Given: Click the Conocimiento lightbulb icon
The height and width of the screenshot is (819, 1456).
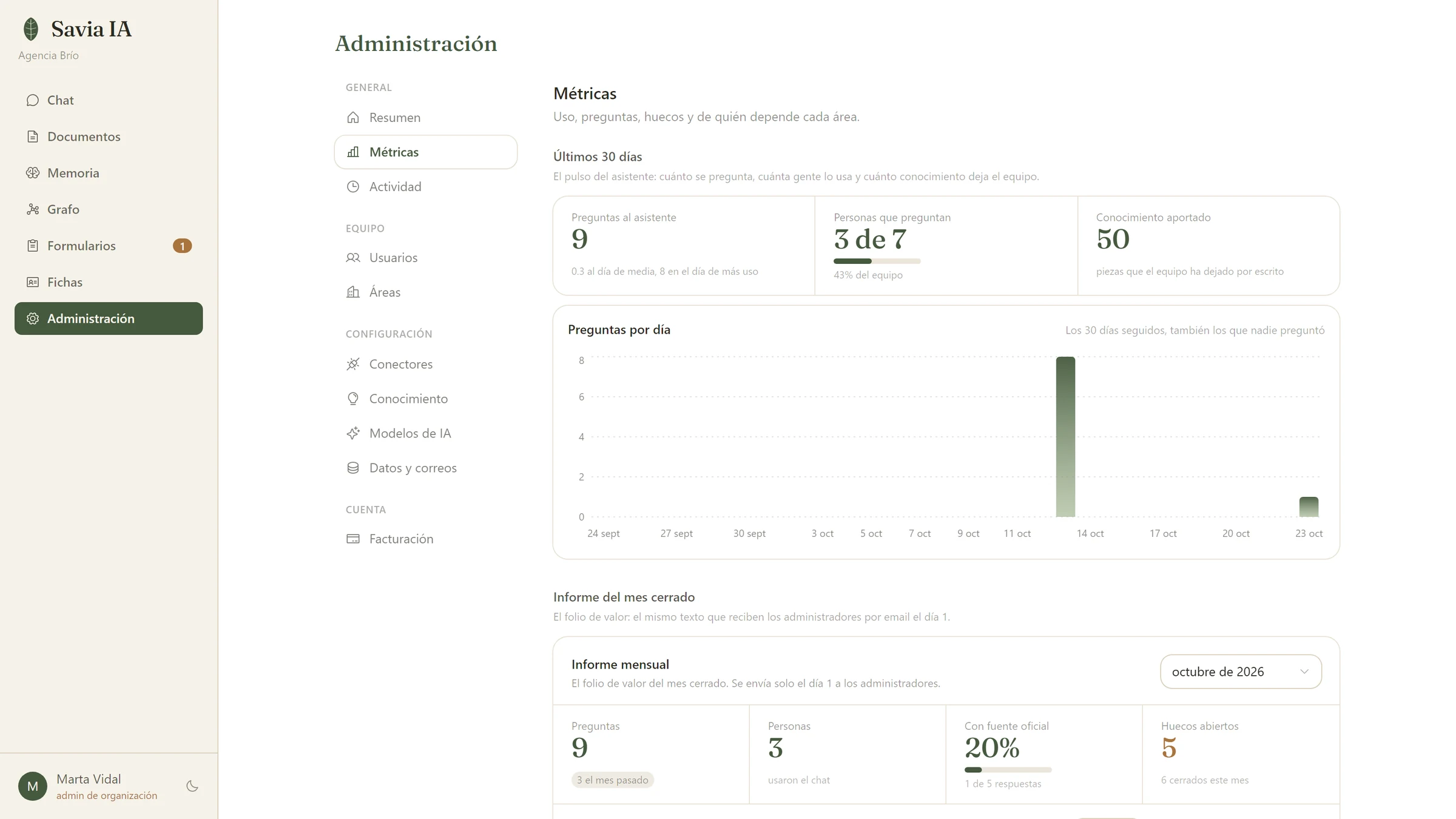Looking at the screenshot, I should [x=353, y=399].
